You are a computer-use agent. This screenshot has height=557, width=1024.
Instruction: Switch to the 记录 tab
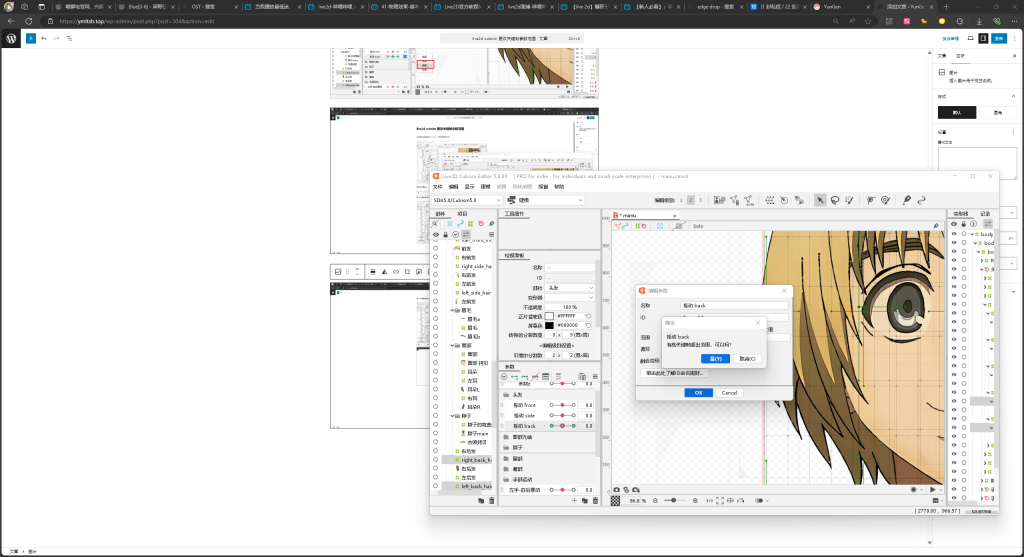[985, 214]
